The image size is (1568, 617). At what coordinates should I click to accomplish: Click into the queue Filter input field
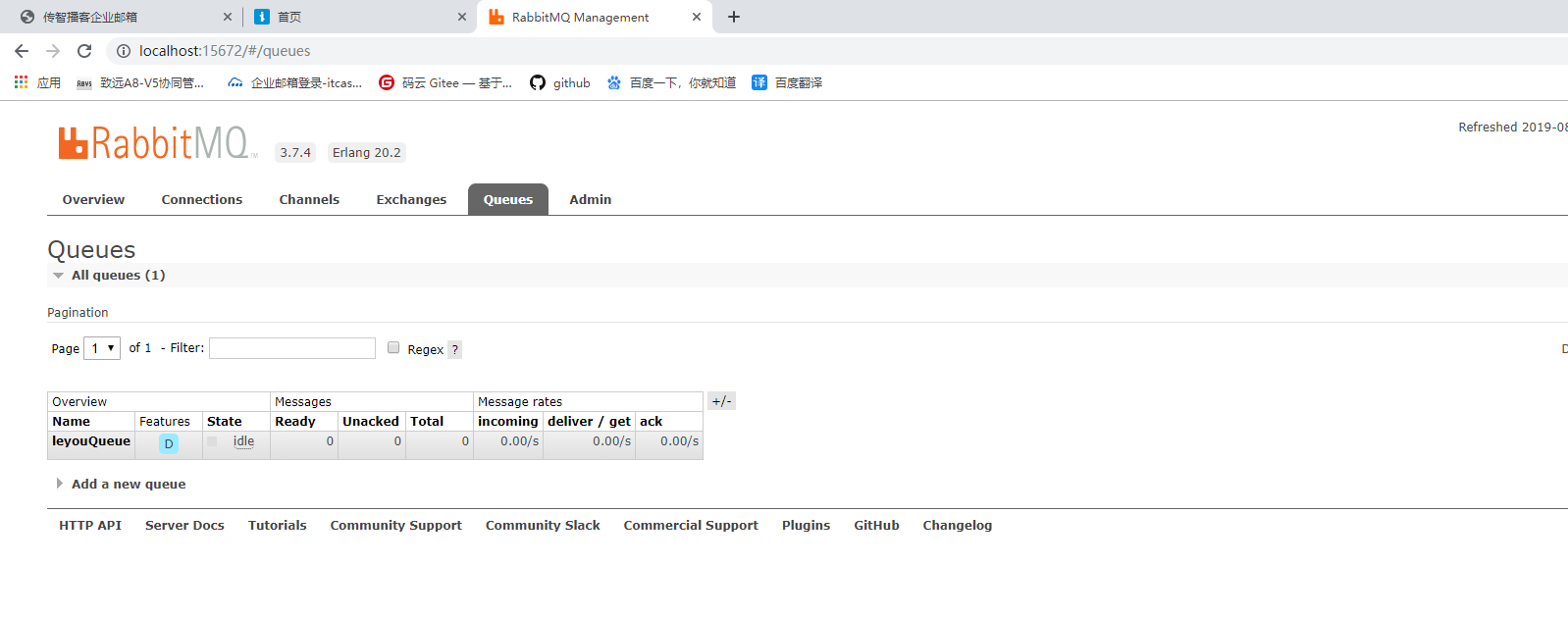[x=292, y=348]
